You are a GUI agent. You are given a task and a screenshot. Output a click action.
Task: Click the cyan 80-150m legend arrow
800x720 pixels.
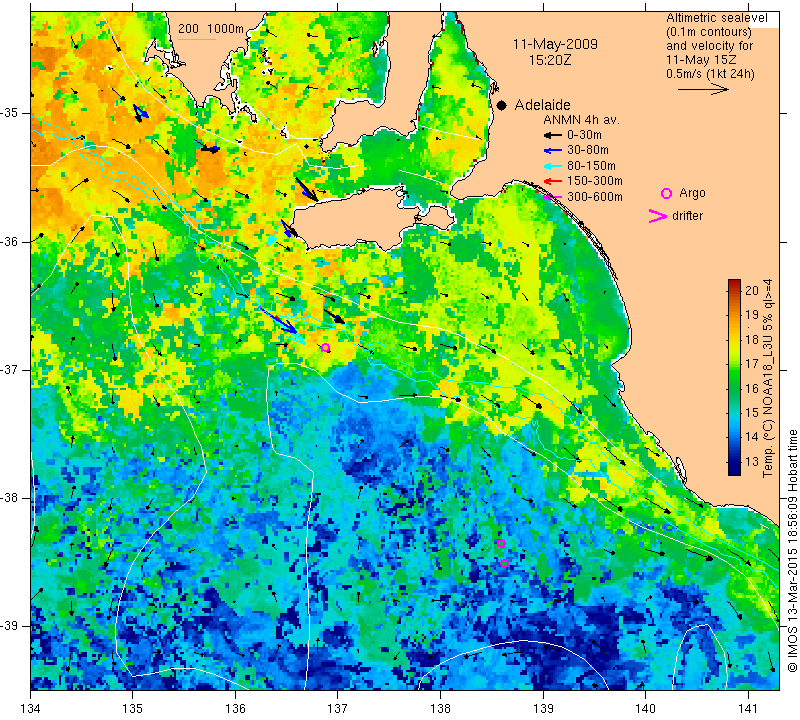click(x=552, y=166)
